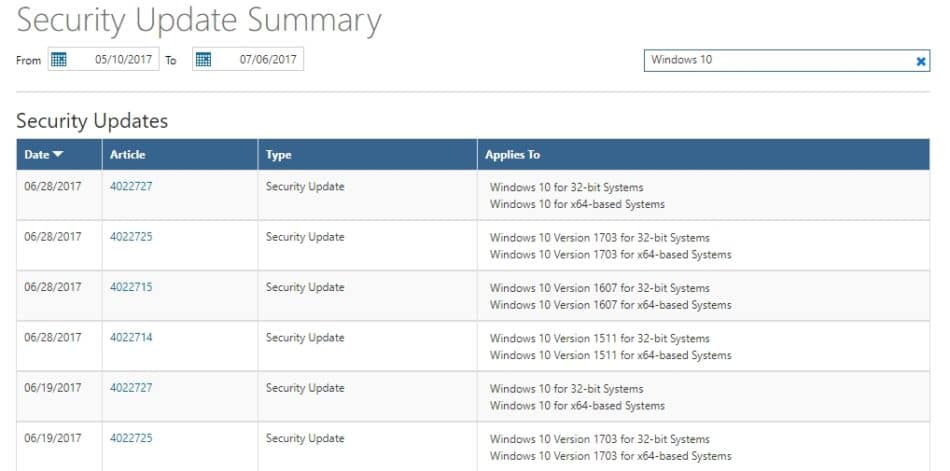Screen dimensions: 950x471
Task: Open article 4022727 dated 06/19/2017
Action: [x=131, y=388]
